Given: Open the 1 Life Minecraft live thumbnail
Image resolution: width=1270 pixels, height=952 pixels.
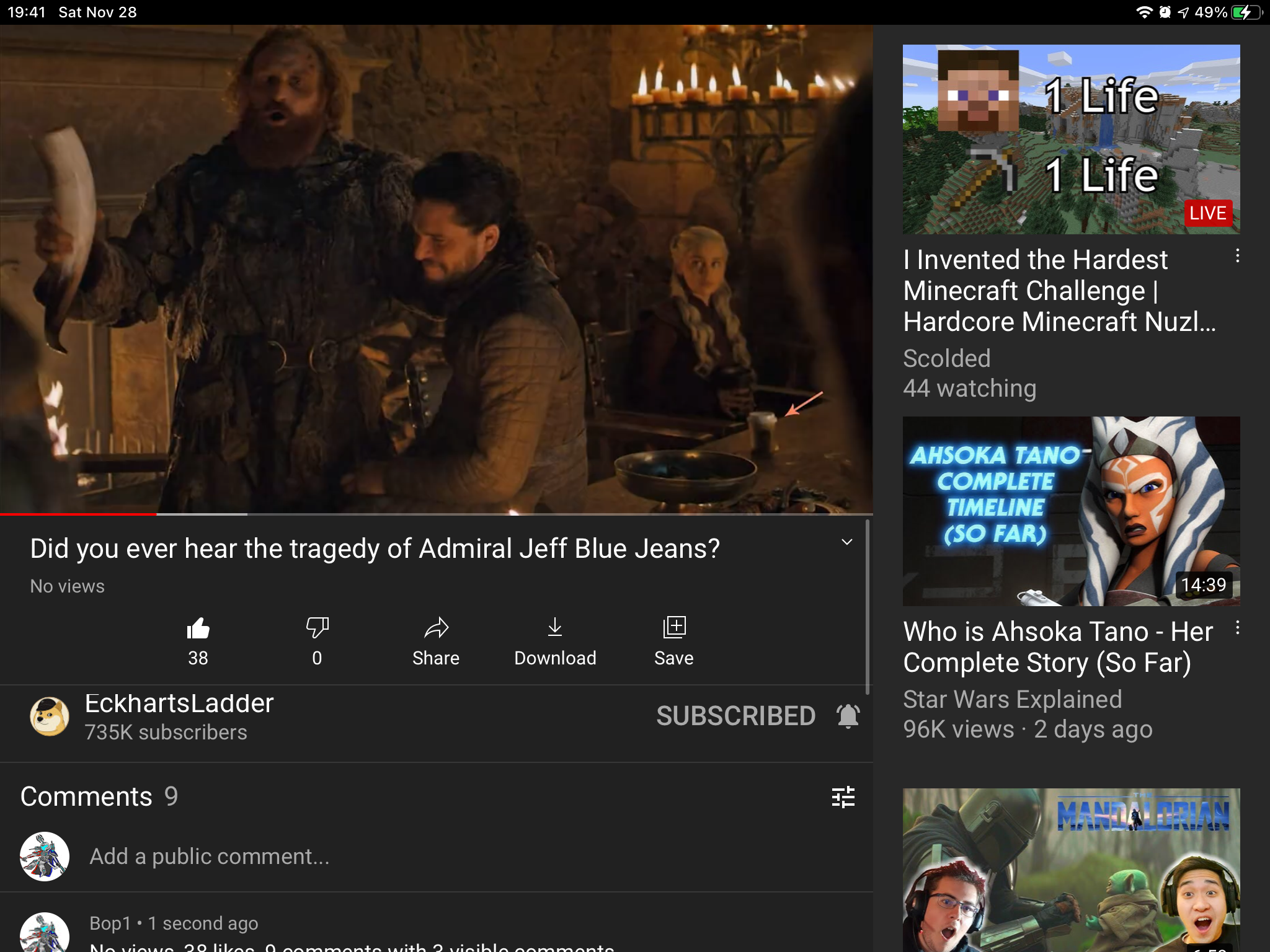Looking at the screenshot, I should point(1072,139).
